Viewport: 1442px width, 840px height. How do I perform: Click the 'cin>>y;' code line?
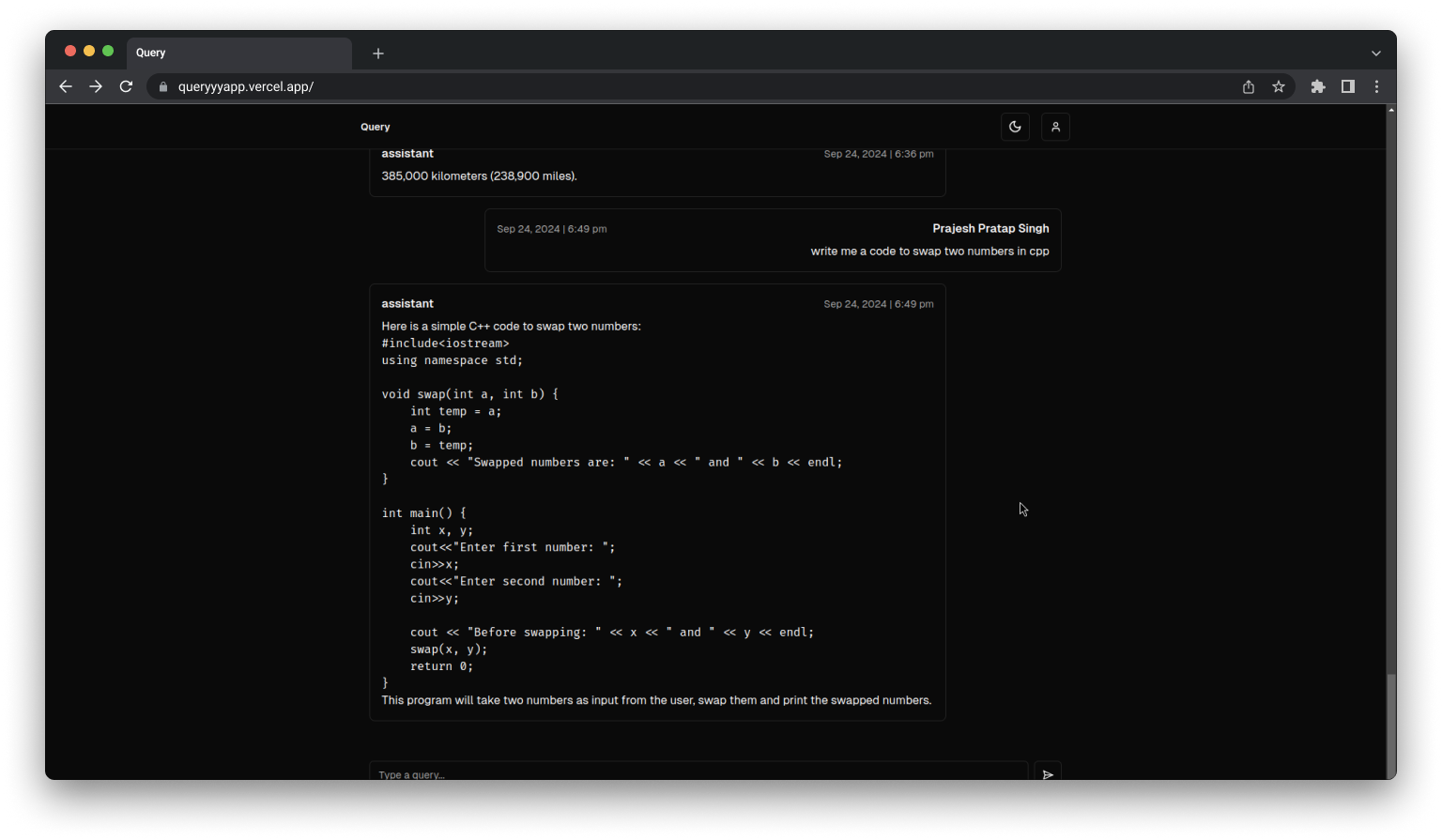click(x=435, y=599)
